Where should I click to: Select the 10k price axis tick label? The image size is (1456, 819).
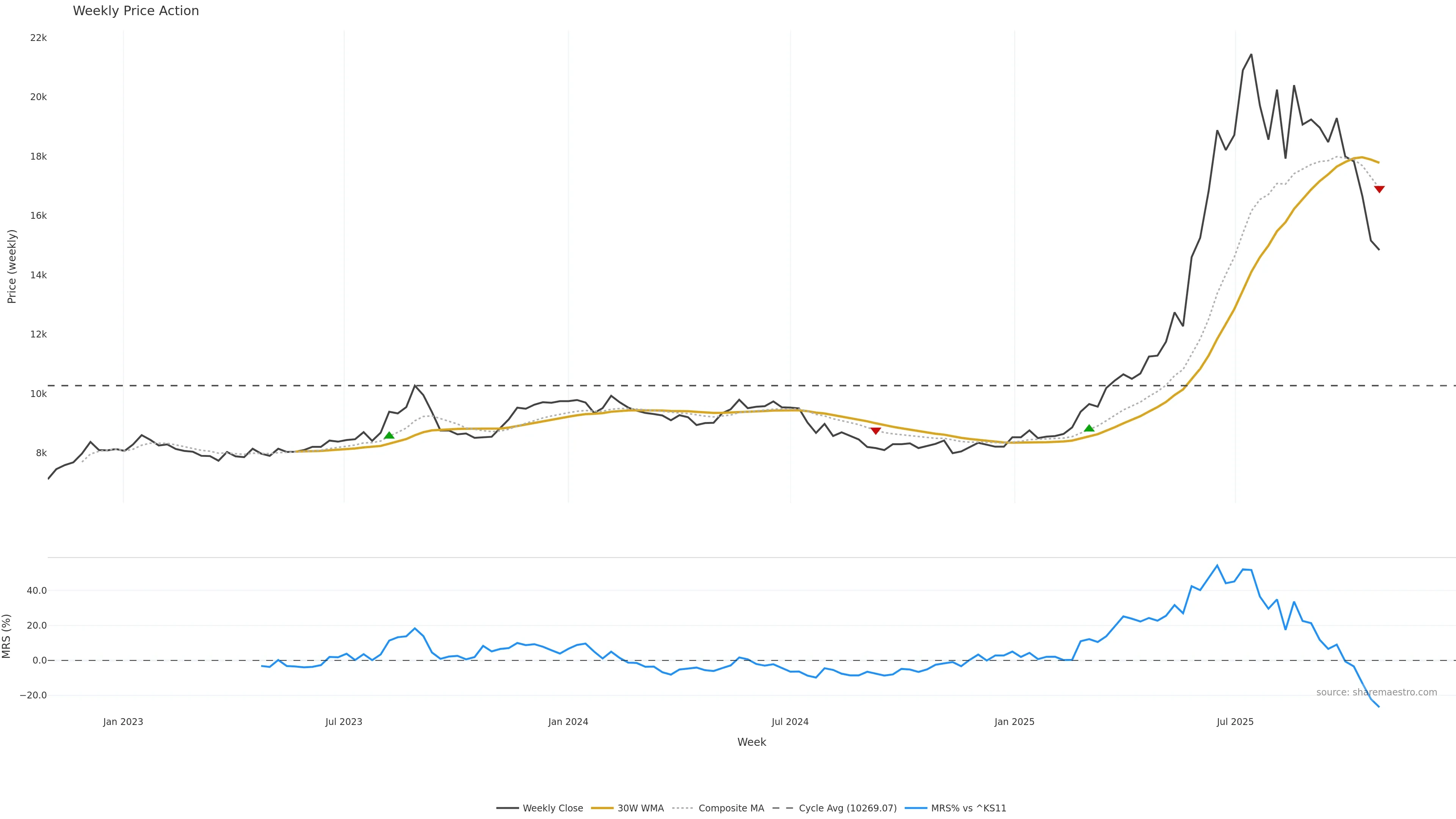[x=38, y=394]
